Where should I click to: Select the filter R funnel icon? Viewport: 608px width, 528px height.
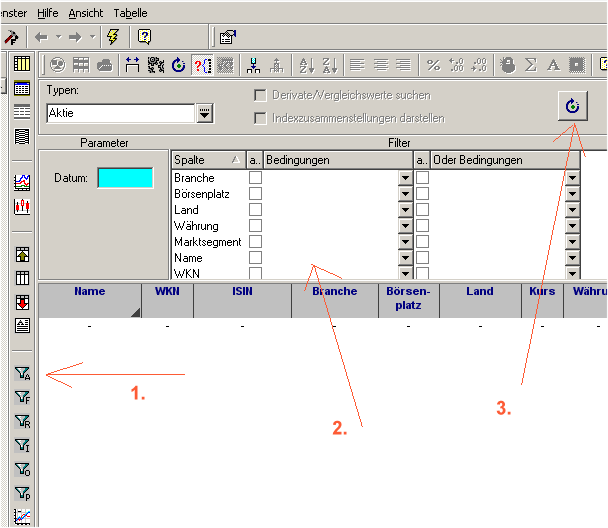[22, 421]
